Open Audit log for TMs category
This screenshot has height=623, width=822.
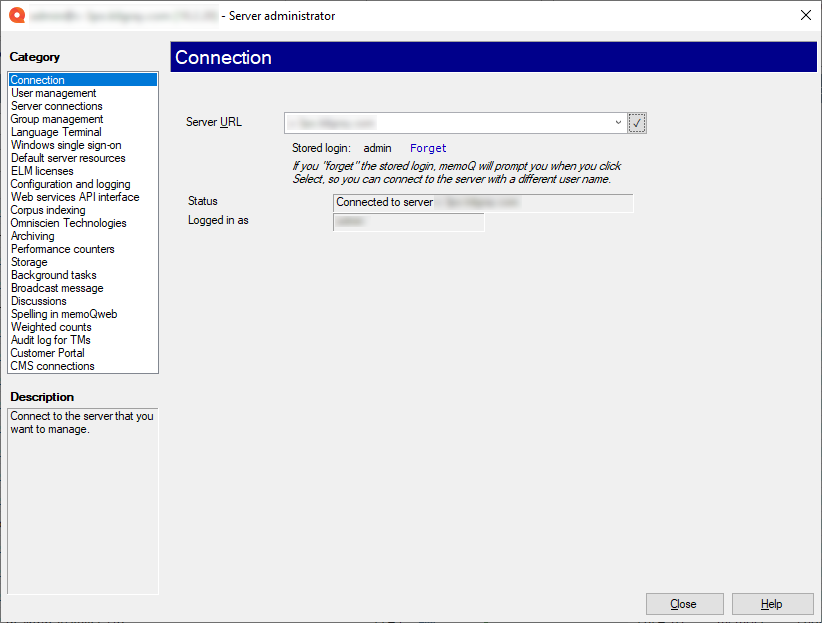(83, 340)
